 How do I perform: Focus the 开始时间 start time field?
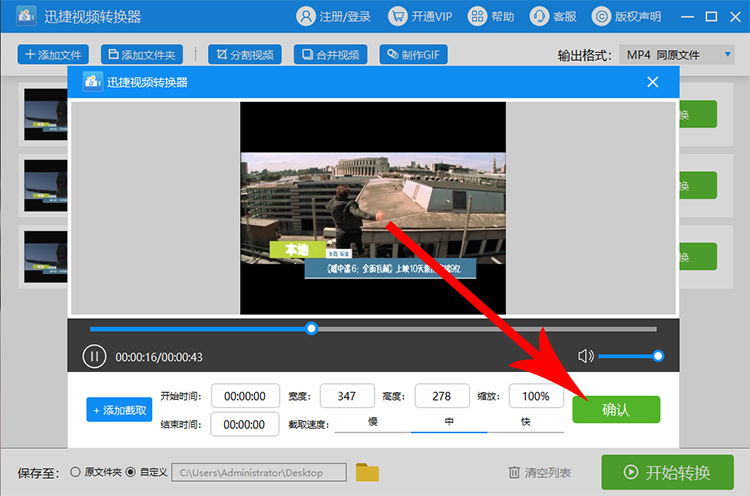point(245,396)
